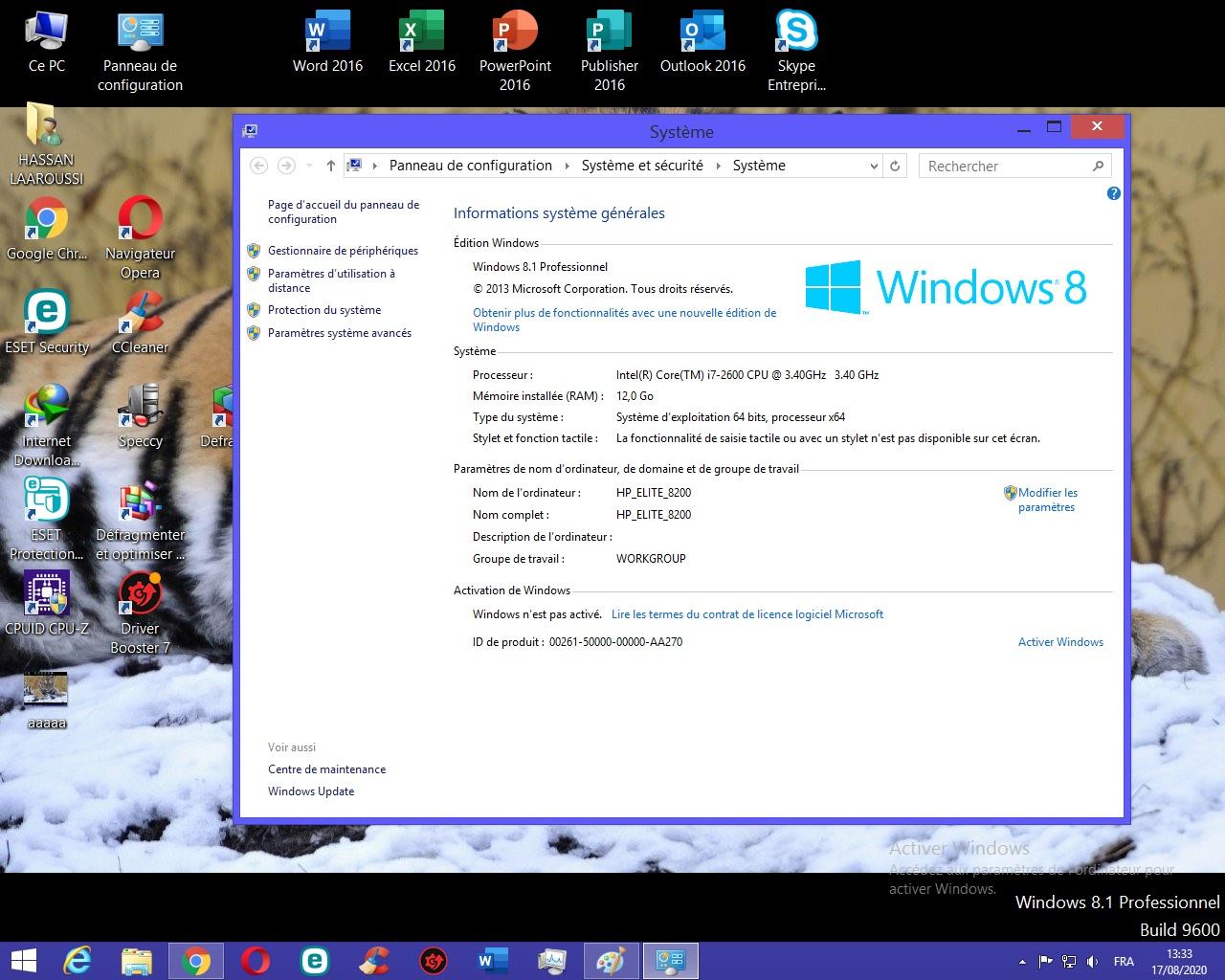Open the aaaaa image file thumbnail
The height and width of the screenshot is (980, 1225).
click(x=46, y=699)
